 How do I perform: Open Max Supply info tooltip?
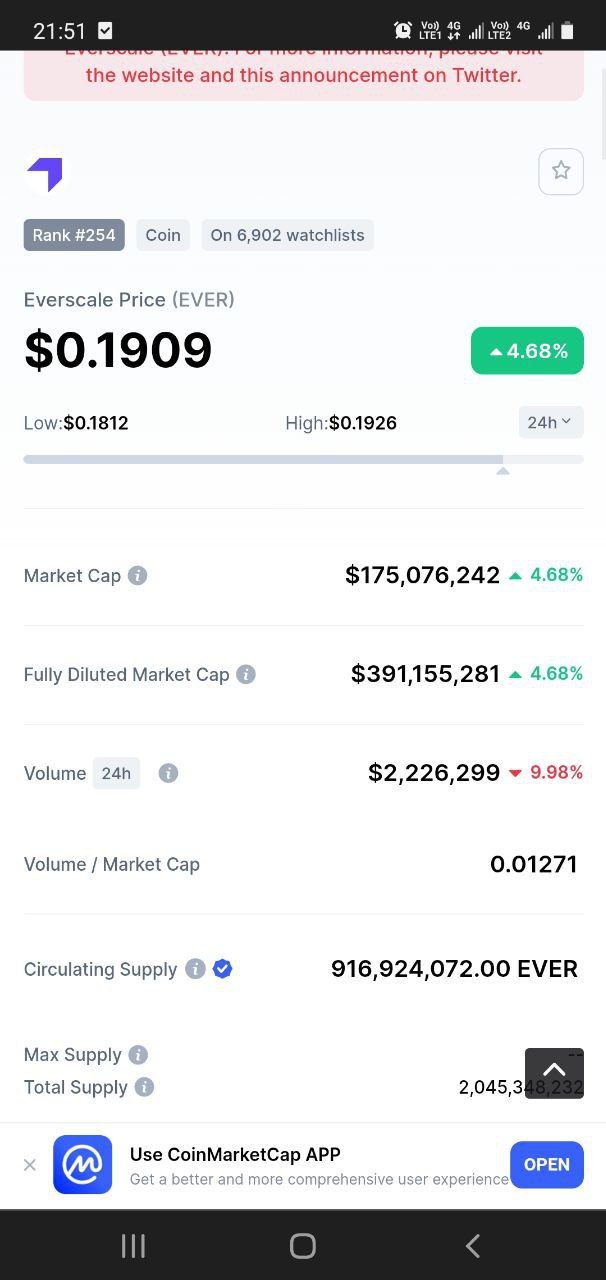click(x=139, y=1055)
